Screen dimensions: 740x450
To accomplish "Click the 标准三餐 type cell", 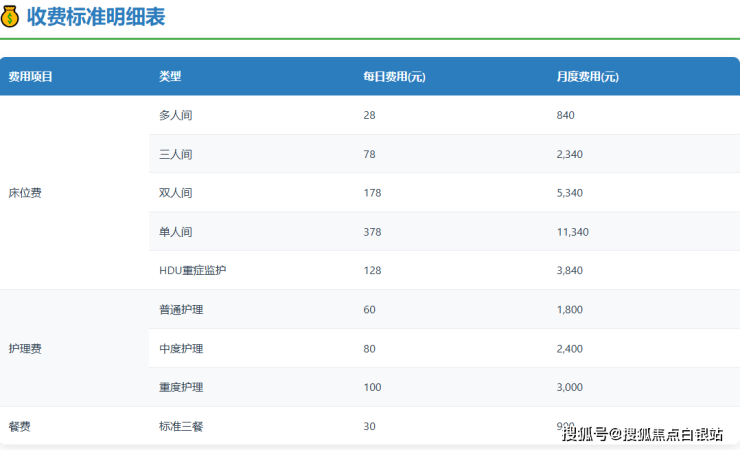I will click(x=181, y=426).
